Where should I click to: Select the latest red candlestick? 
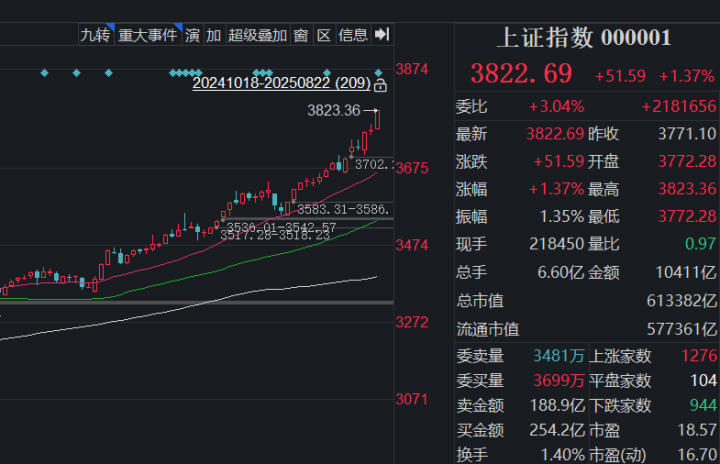377,119
